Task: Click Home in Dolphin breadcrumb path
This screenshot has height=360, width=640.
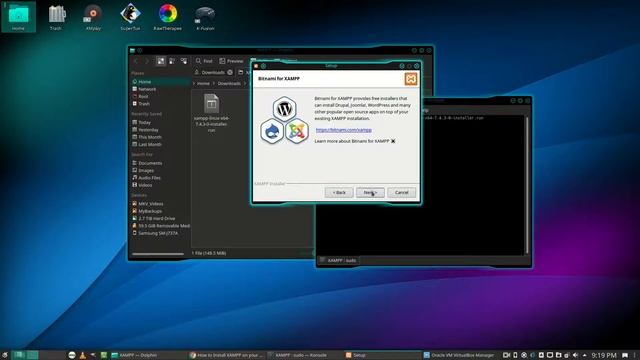Action: point(203,83)
